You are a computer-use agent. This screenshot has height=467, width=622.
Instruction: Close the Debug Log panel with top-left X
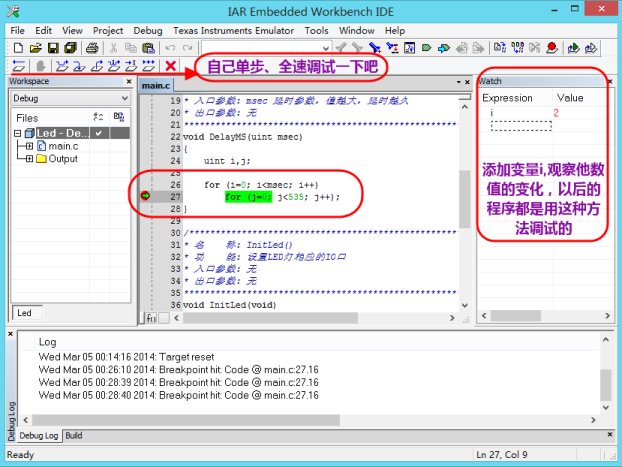(x=11, y=334)
